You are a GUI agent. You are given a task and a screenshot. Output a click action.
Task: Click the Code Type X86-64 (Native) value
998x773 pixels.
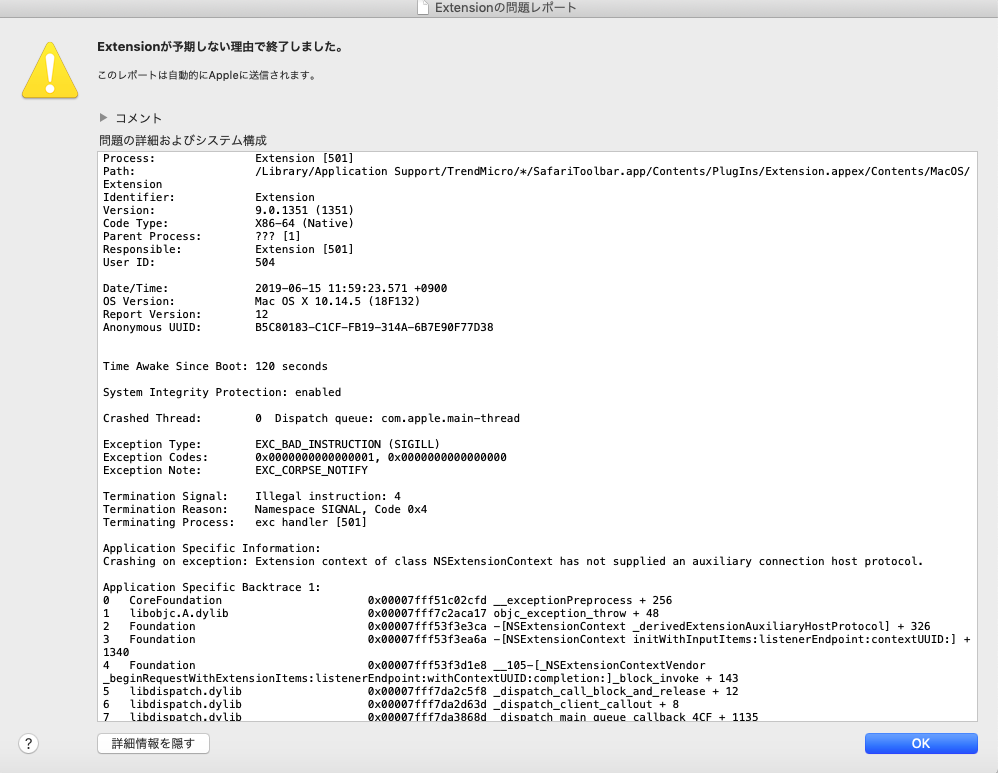304,223
